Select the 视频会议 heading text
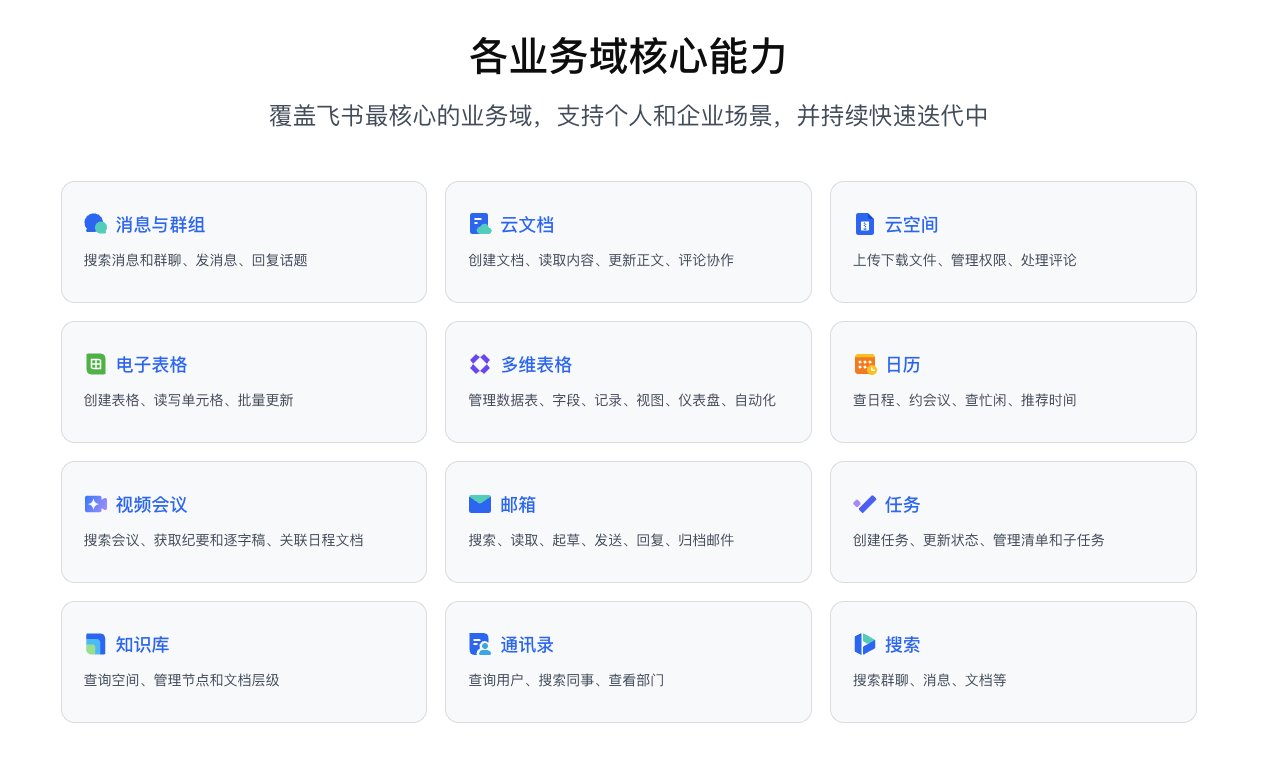This screenshot has height=762, width=1262. [151, 505]
